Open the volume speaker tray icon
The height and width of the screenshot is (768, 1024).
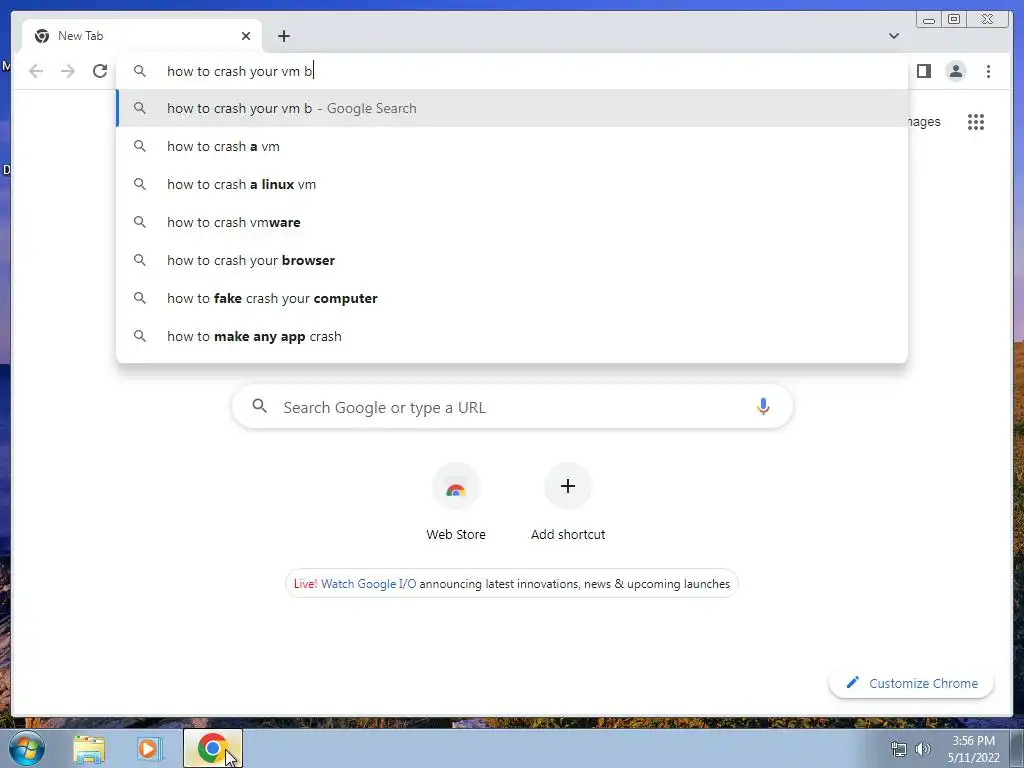click(923, 749)
